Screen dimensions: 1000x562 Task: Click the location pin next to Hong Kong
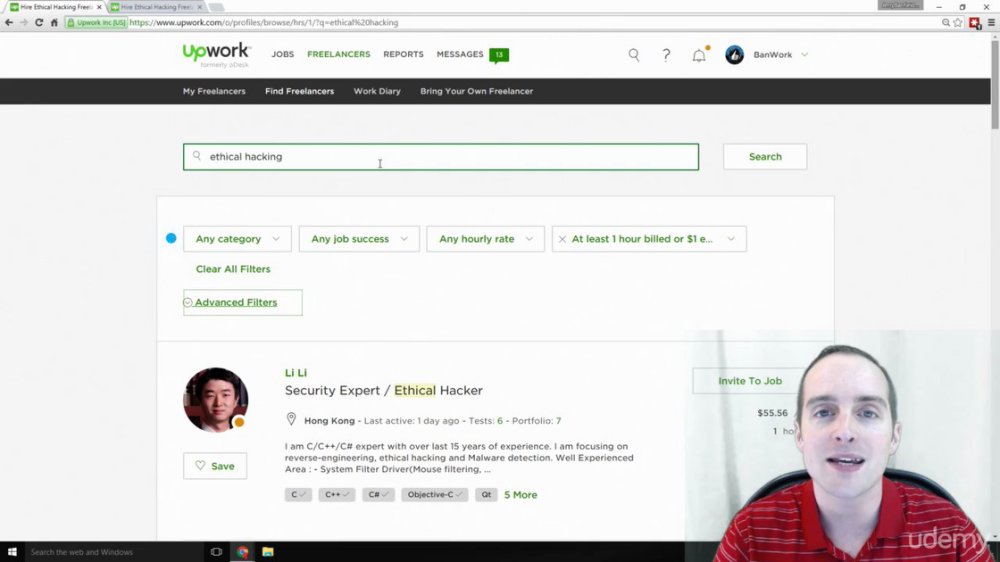(x=291, y=419)
